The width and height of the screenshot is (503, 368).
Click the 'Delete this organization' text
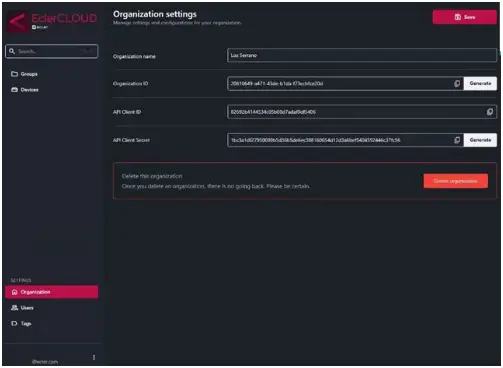tap(152, 176)
